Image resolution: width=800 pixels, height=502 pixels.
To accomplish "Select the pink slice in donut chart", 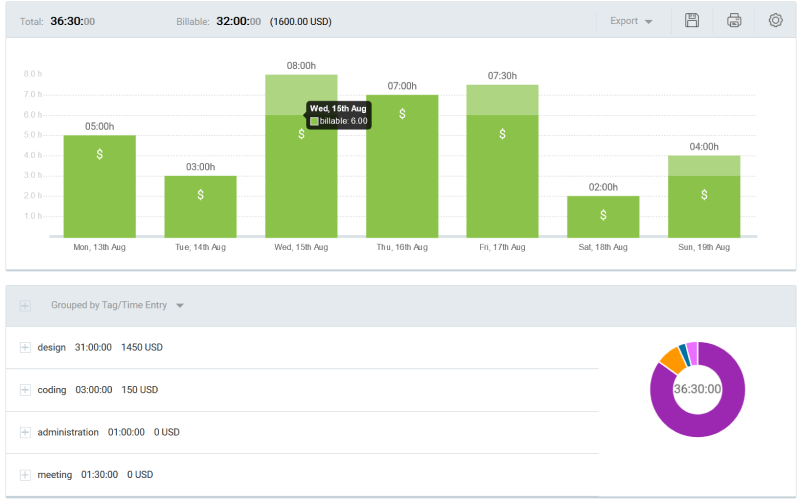I will 692,352.
